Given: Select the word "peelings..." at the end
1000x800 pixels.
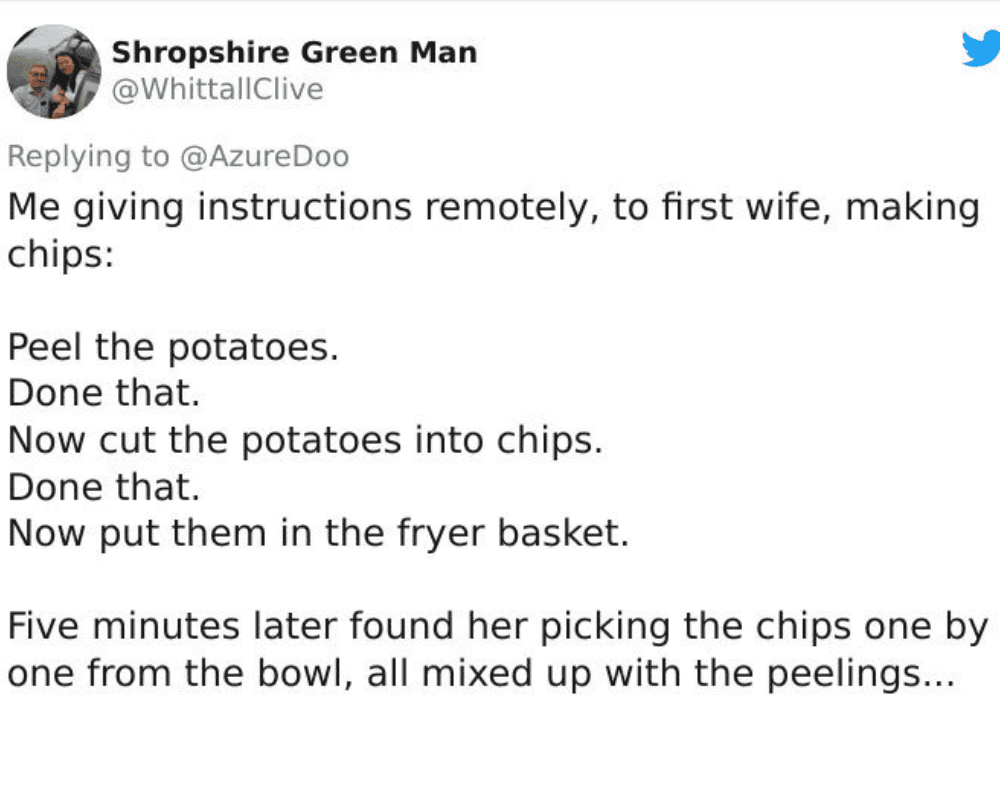Looking at the screenshot, I should (861, 675).
